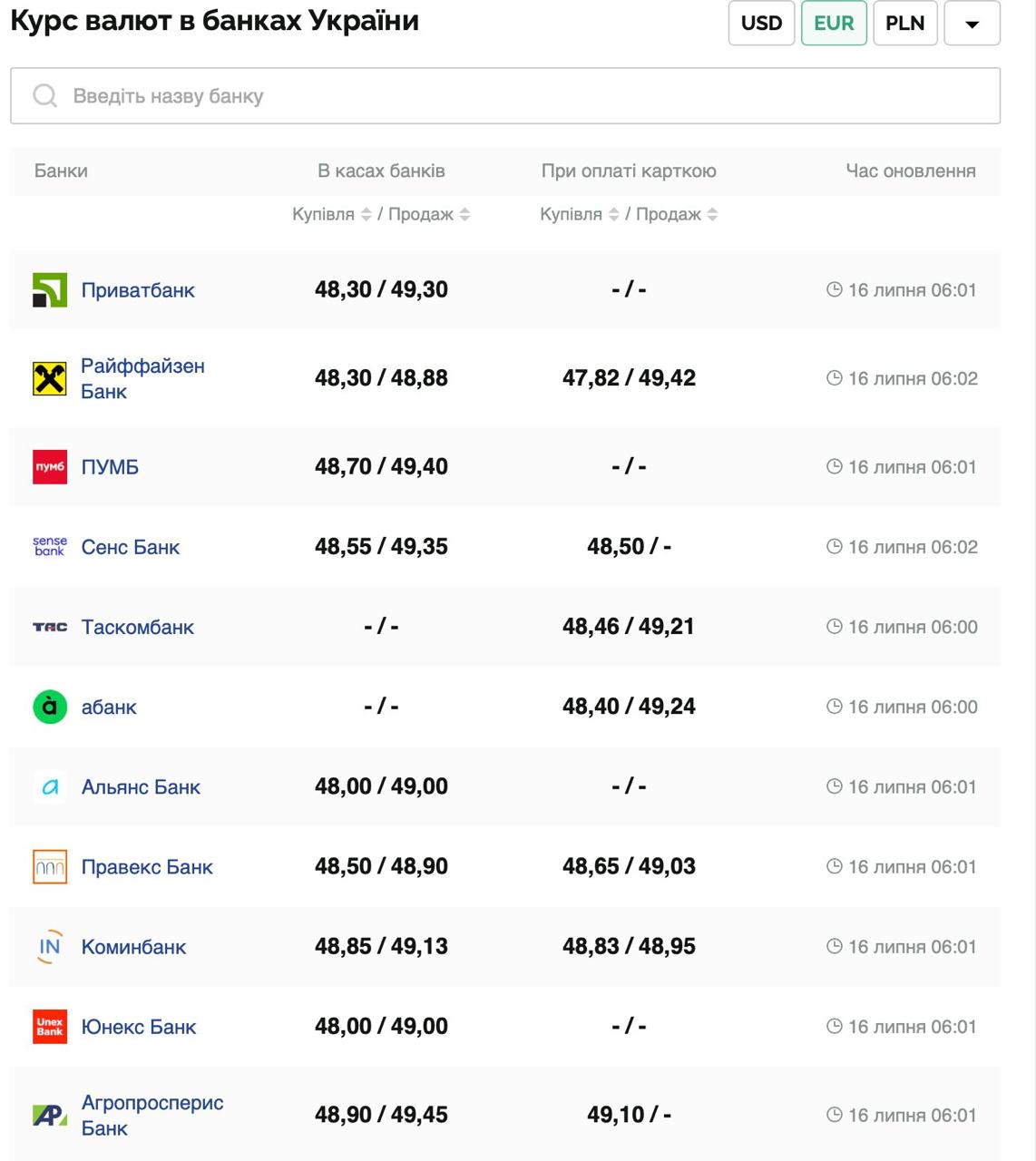
Task: Click the Агропросперис Банк AP logo
Action: coord(50,1116)
